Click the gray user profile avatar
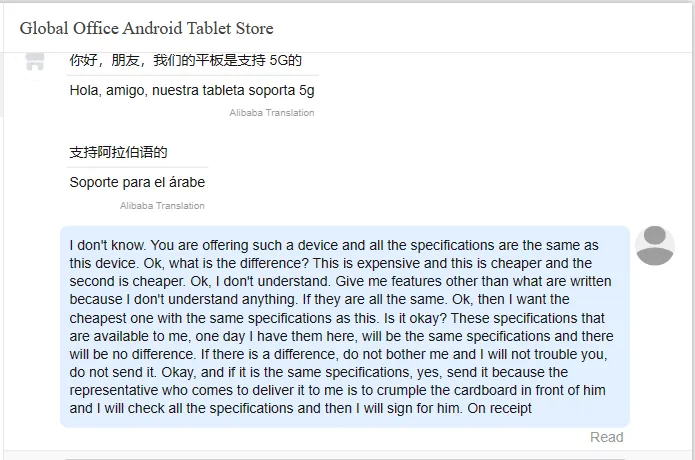This screenshot has width=695, height=460. coord(655,246)
